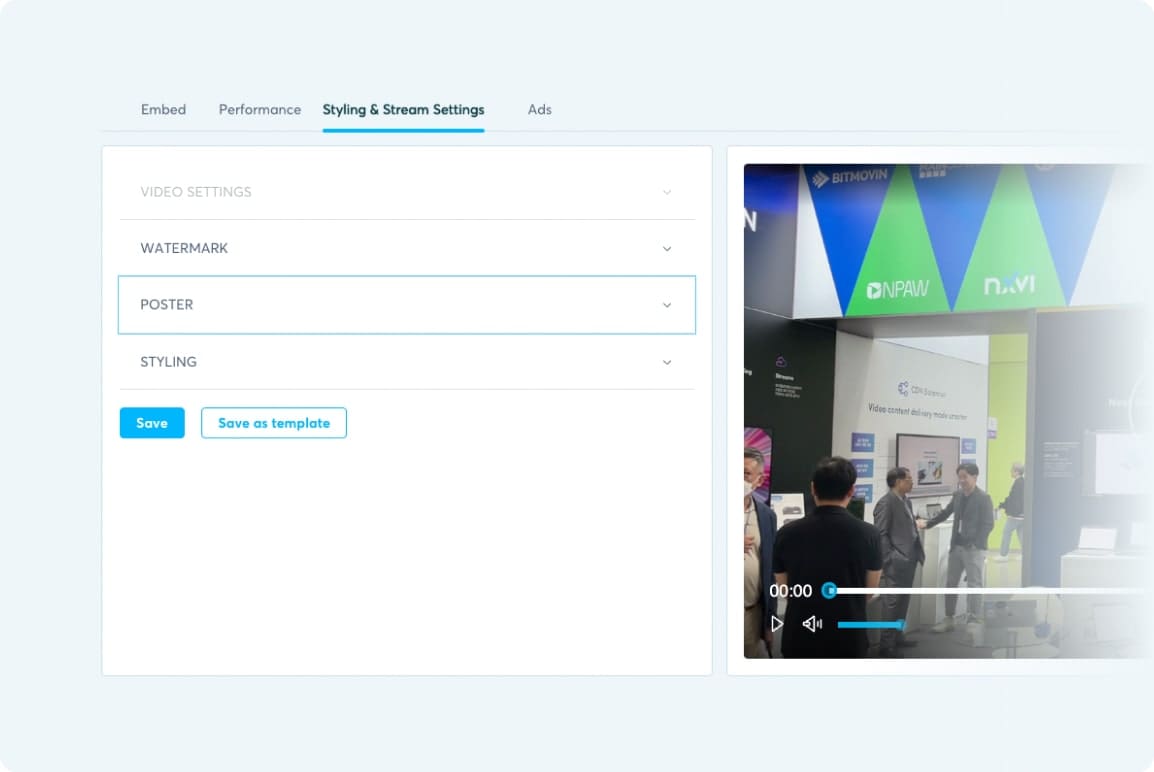The height and width of the screenshot is (772, 1154).
Task: Click the WATERMARK label
Action: coord(184,249)
